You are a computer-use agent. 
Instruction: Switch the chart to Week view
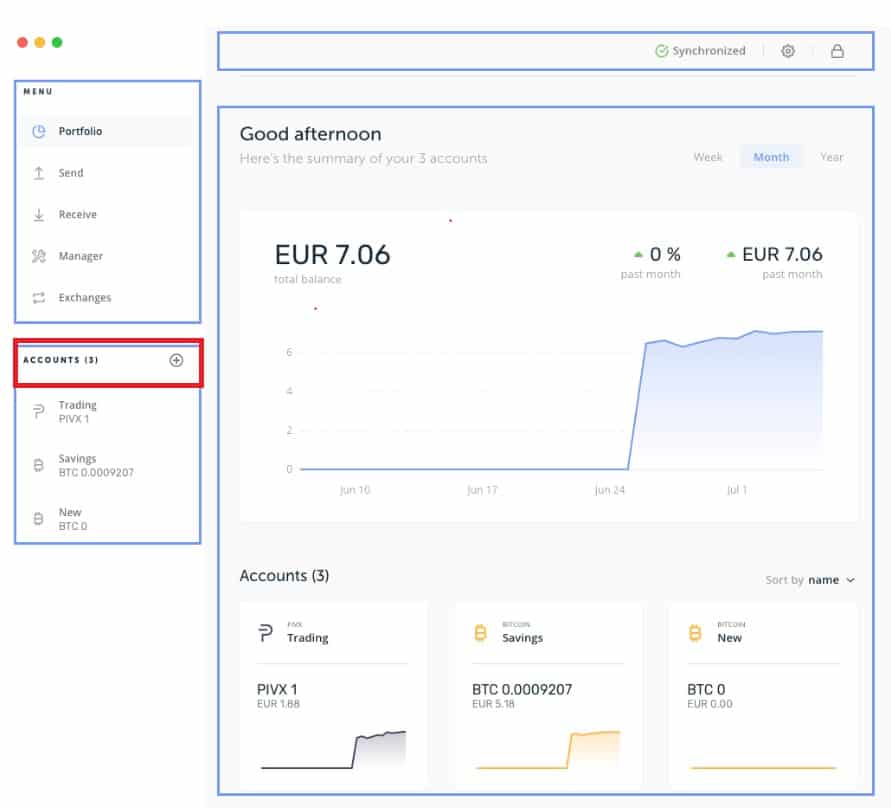pyautogui.click(x=707, y=157)
